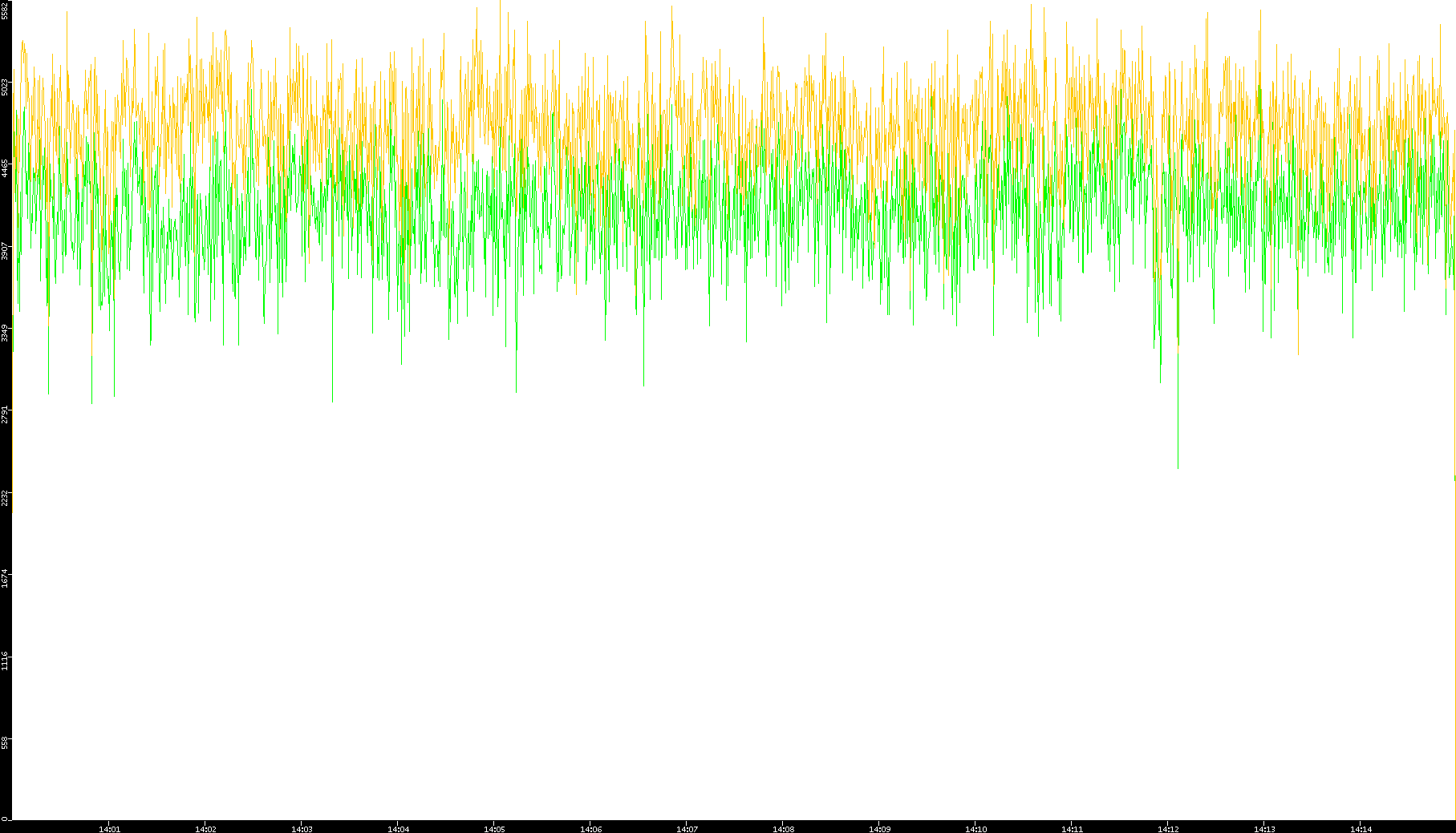This screenshot has width=1456, height=833.
Task: Click the 1116 y-axis value label
Action: [x=6, y=661]
